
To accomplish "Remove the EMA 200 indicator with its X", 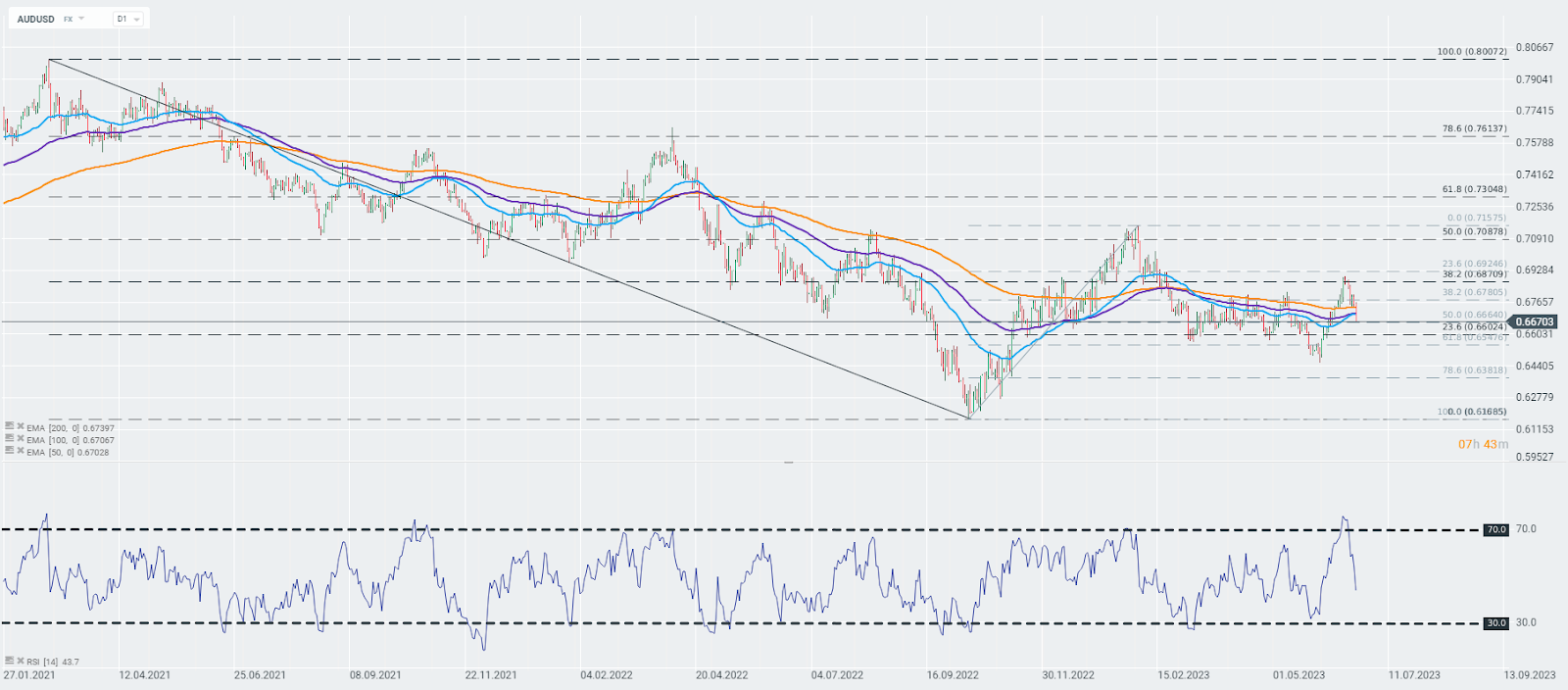I will pyautogui.click(x=20, y=426).
